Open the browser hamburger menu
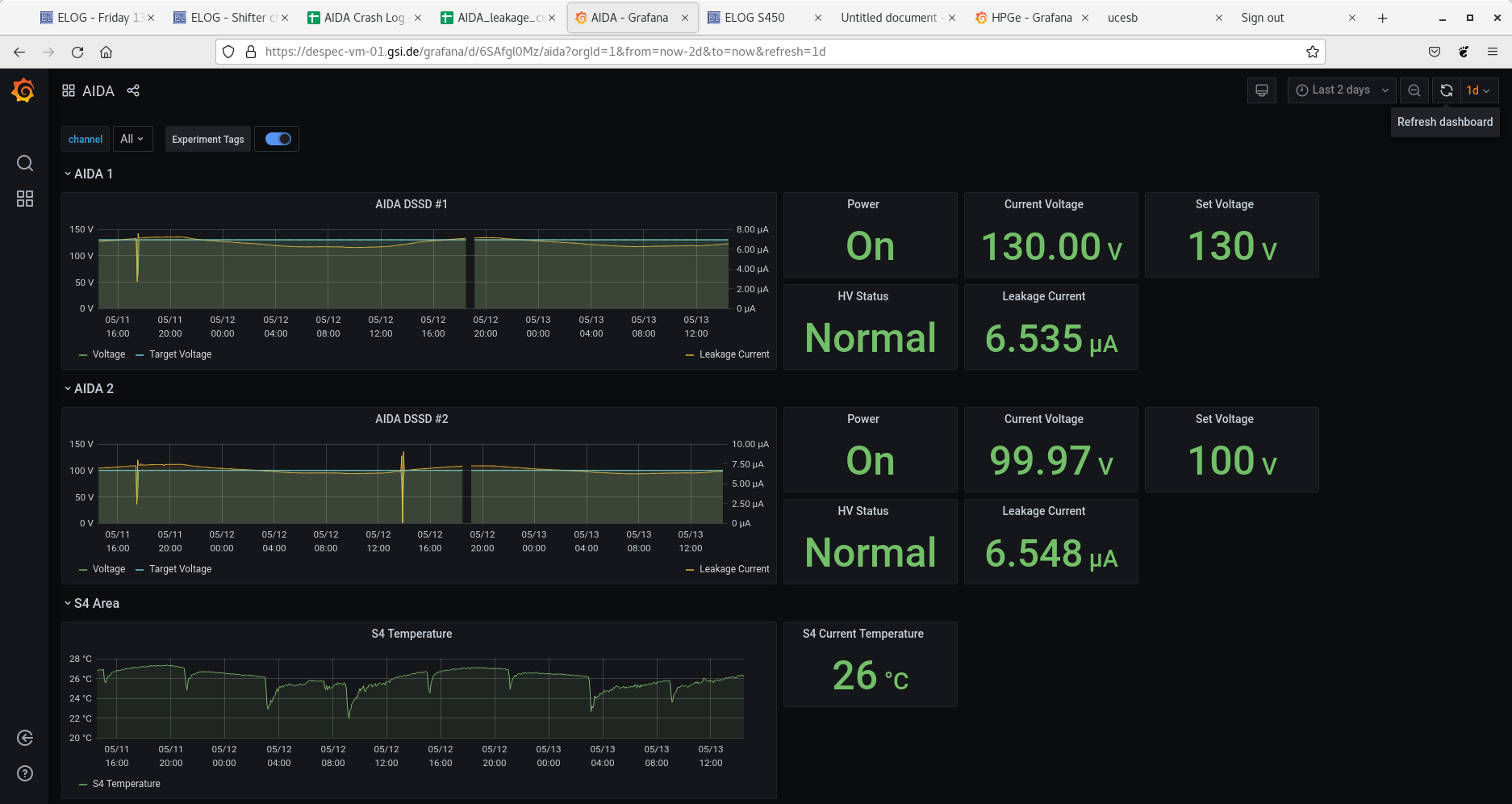The image size is (1512, 804). [x=1493, y=52]
